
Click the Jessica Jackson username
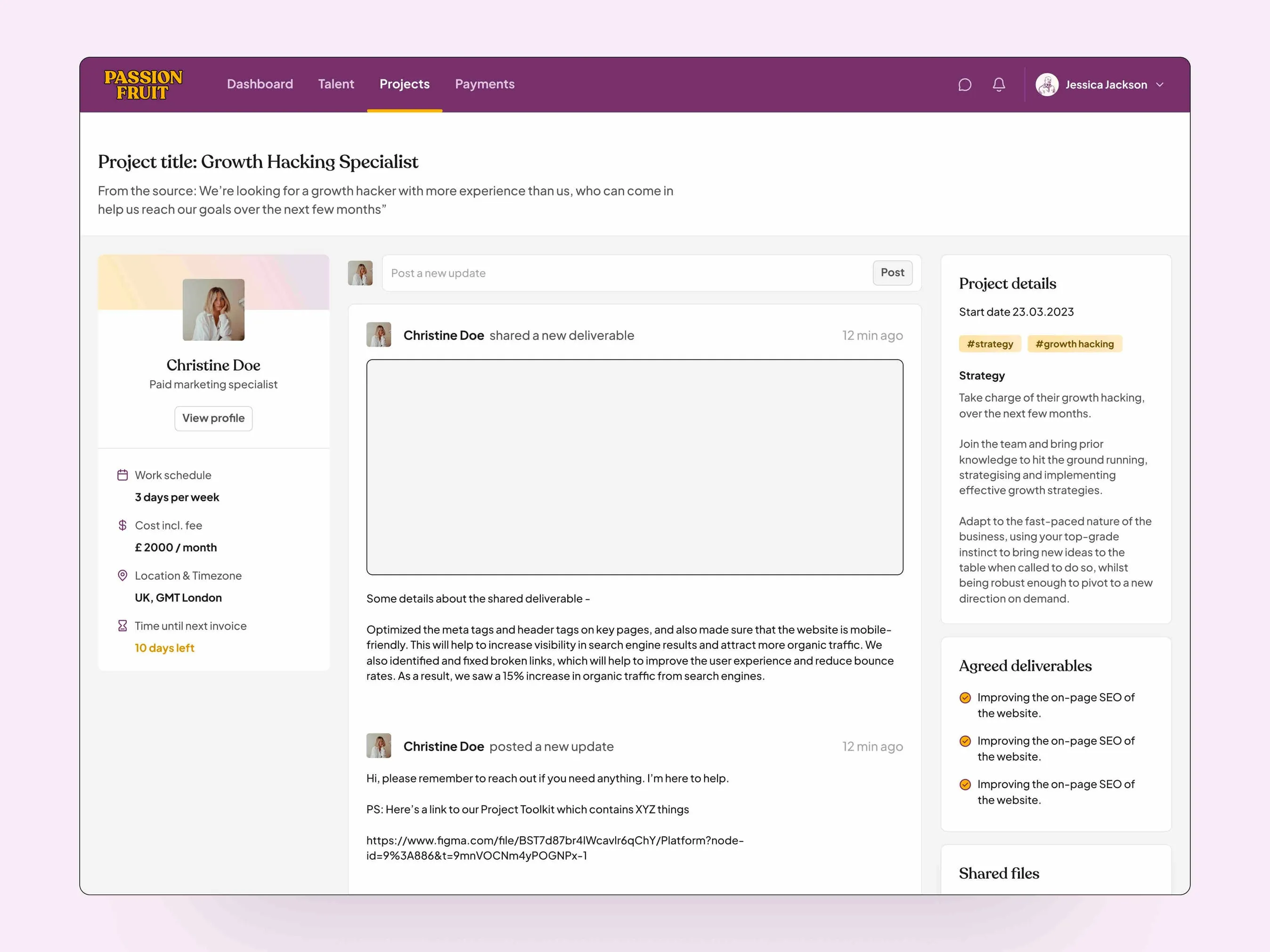1106,85
